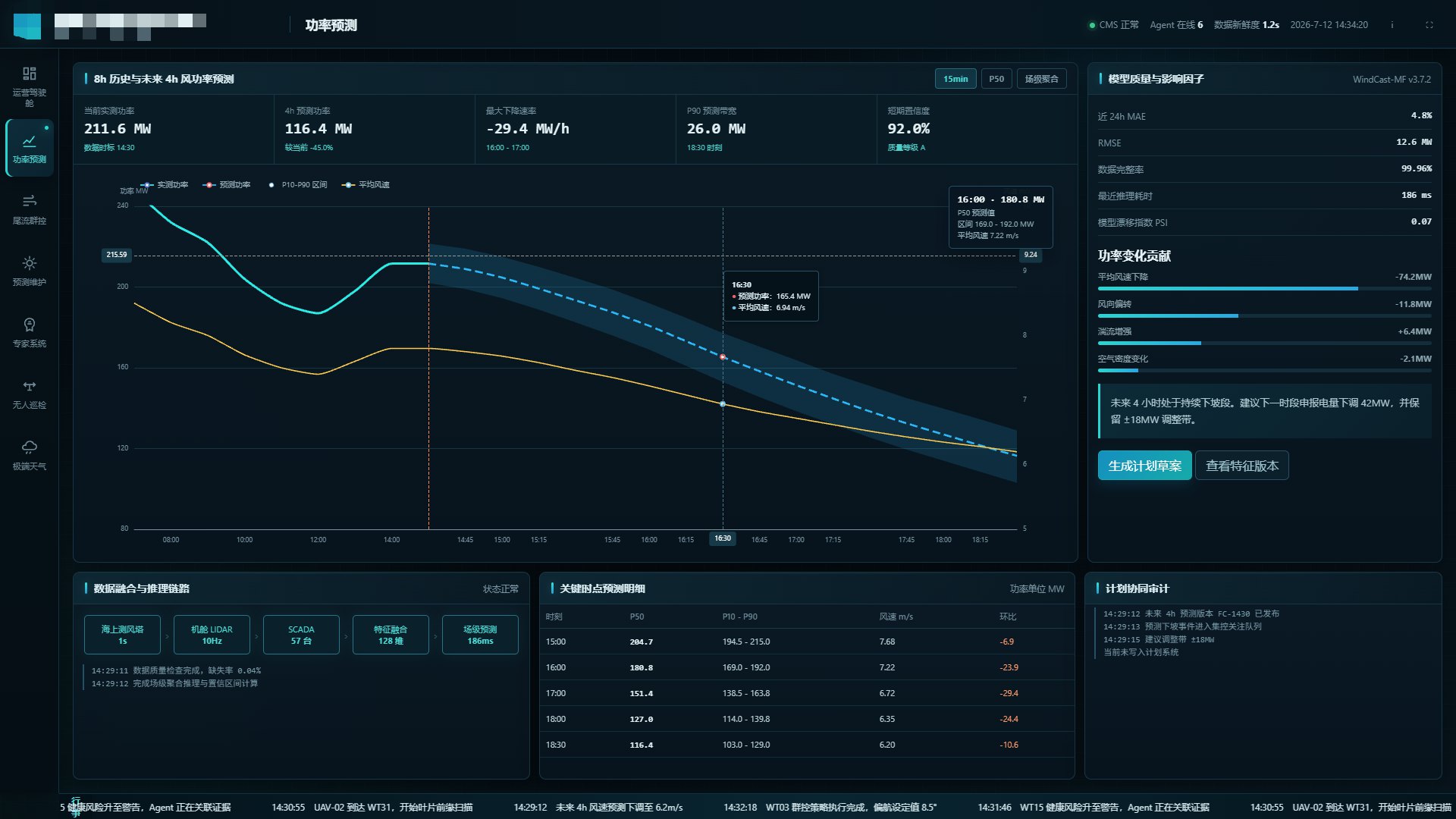Switch to the P50 tab
Screen dimensions: 1456x819
pos(996,79)
